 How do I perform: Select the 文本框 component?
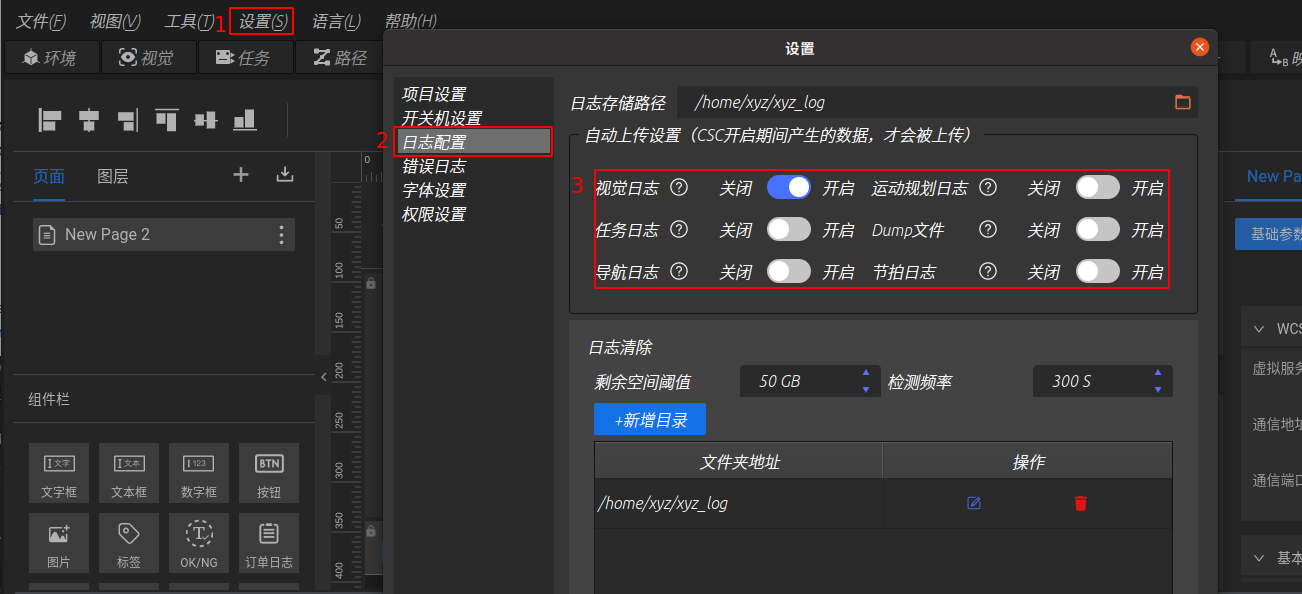pyautogui.click(x=129, y=473)
